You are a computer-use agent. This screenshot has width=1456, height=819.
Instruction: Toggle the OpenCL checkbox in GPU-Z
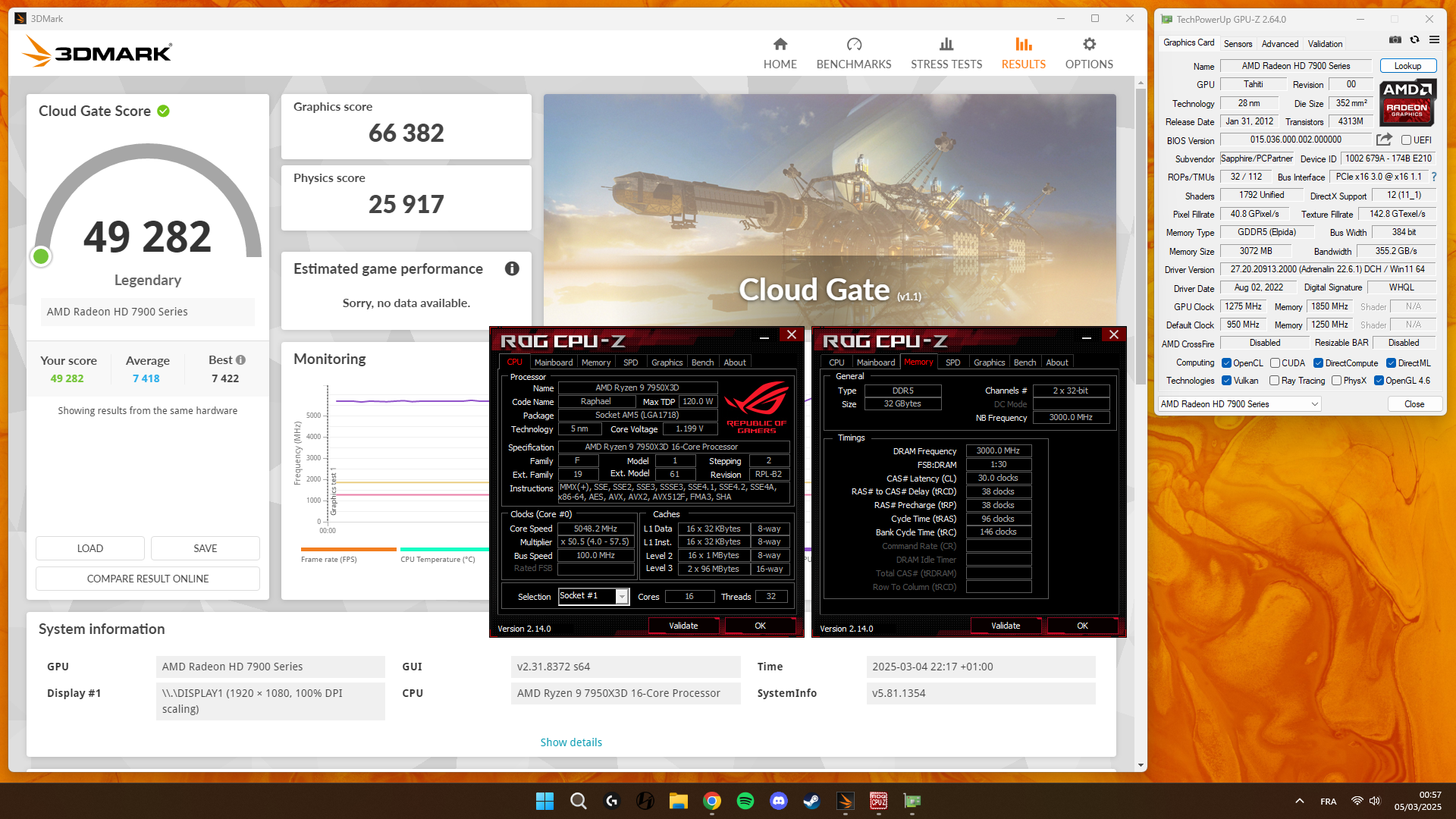click(1226, 363)
